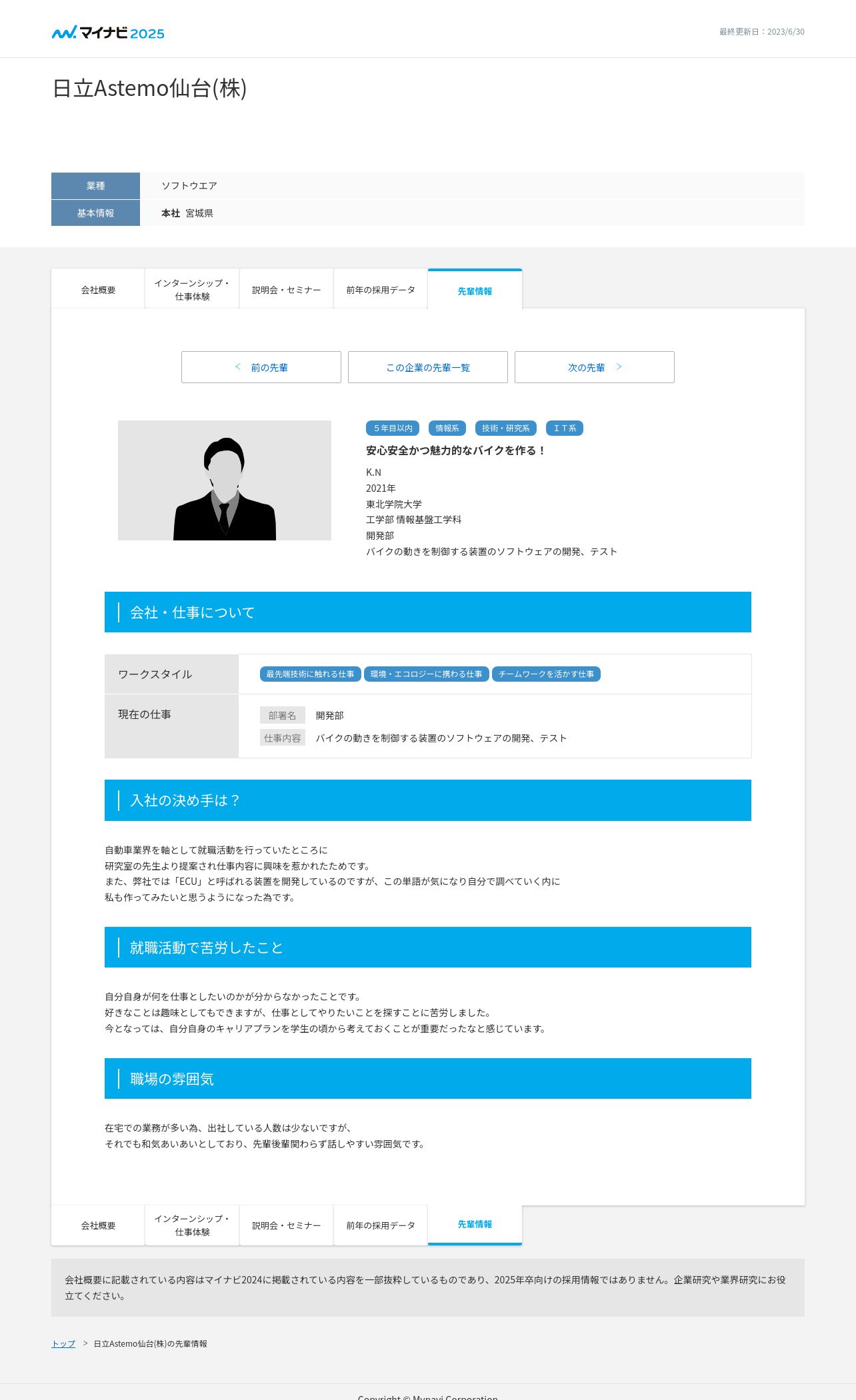Click the チームワークを活かす仕事 tag
This screenshot has width=856, height=1400.
click(547, 674)
